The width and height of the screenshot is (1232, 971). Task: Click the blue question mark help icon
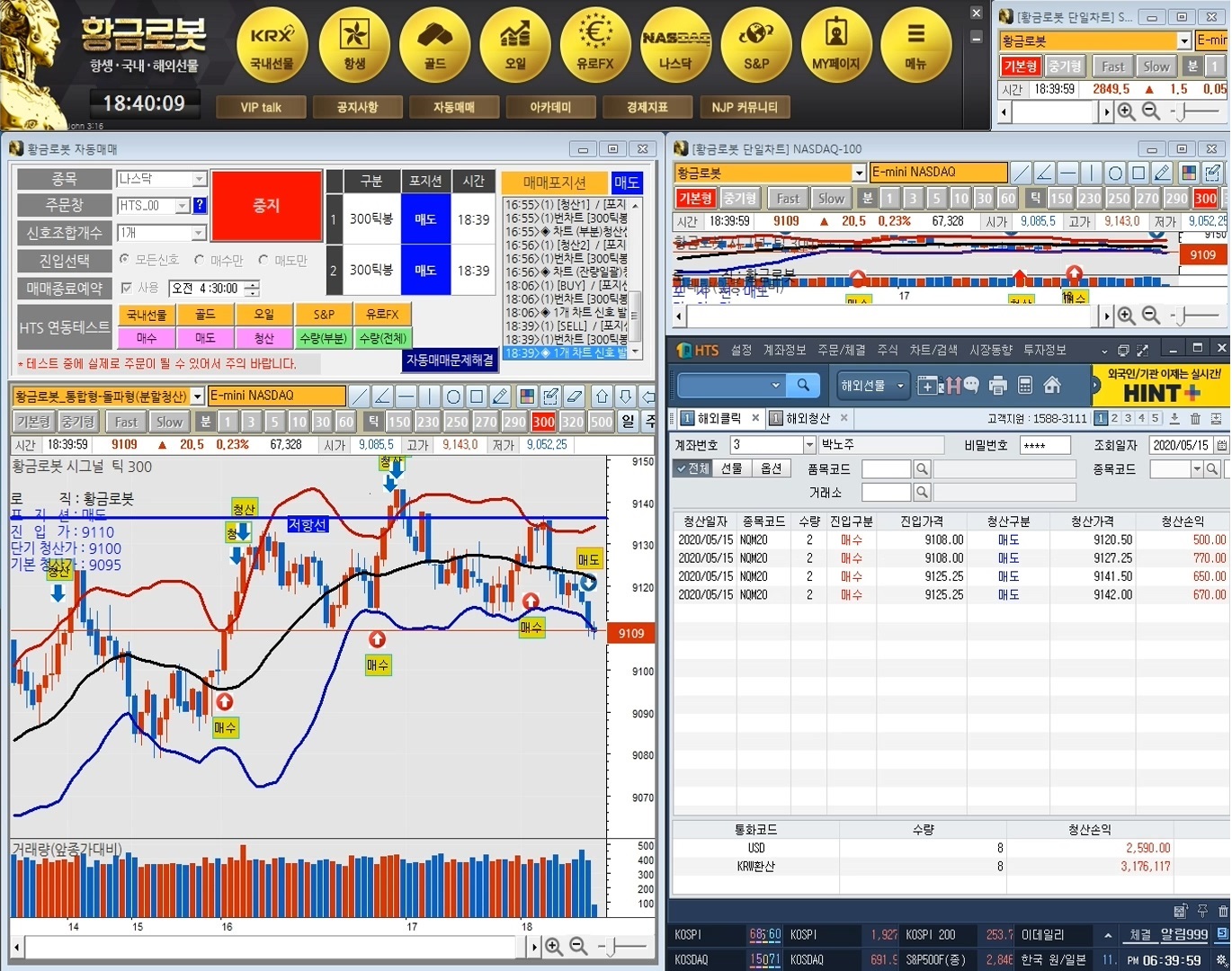click(x=200, y=205)
